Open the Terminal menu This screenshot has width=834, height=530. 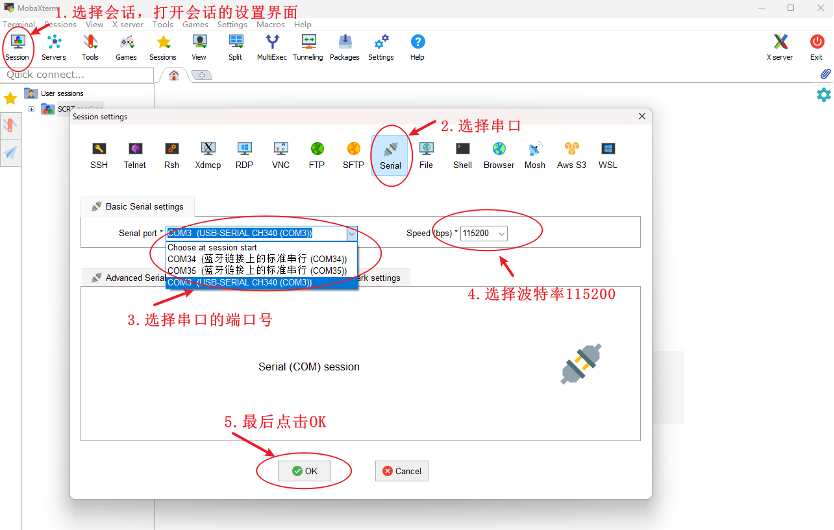19,24
